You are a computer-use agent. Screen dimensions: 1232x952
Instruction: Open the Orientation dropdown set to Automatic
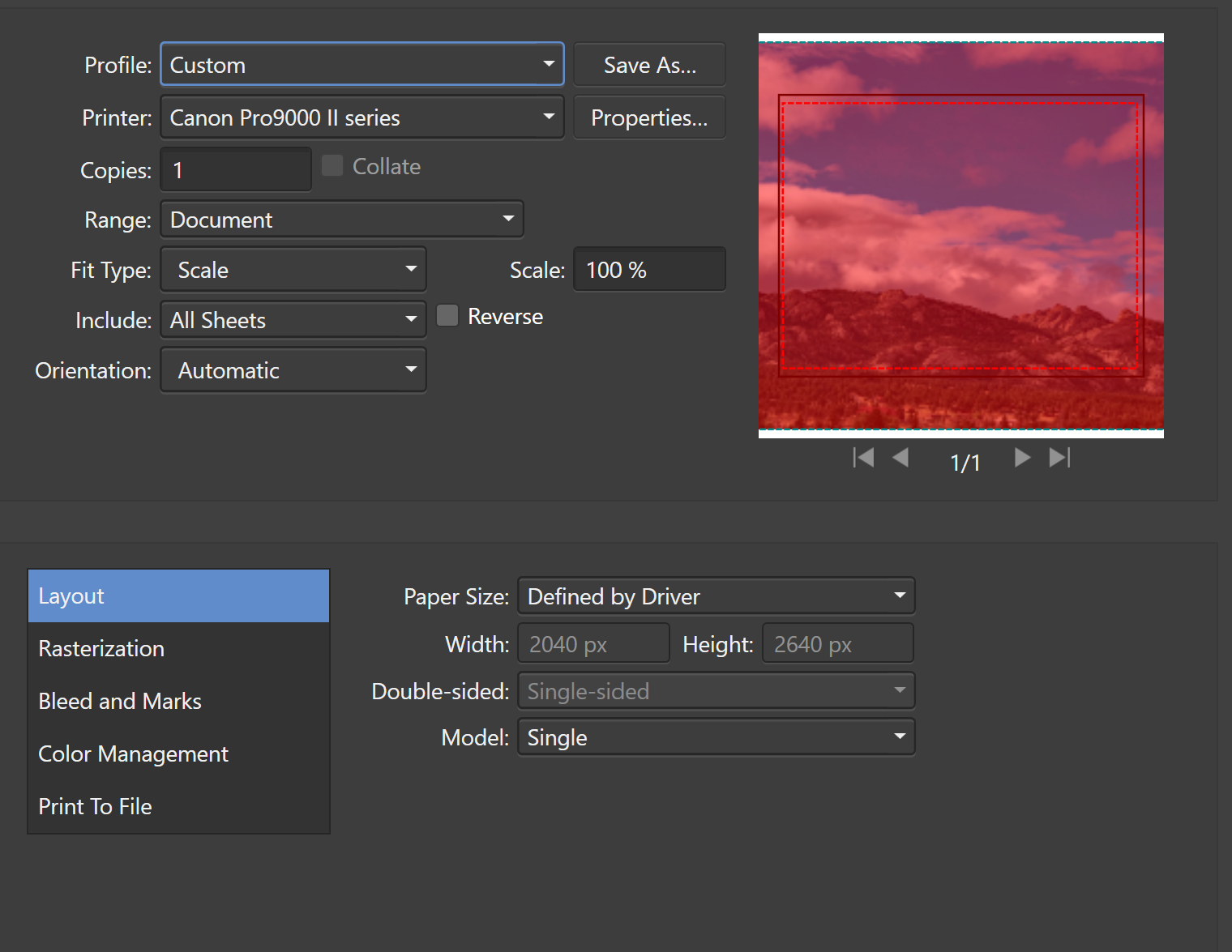(293, 370)
